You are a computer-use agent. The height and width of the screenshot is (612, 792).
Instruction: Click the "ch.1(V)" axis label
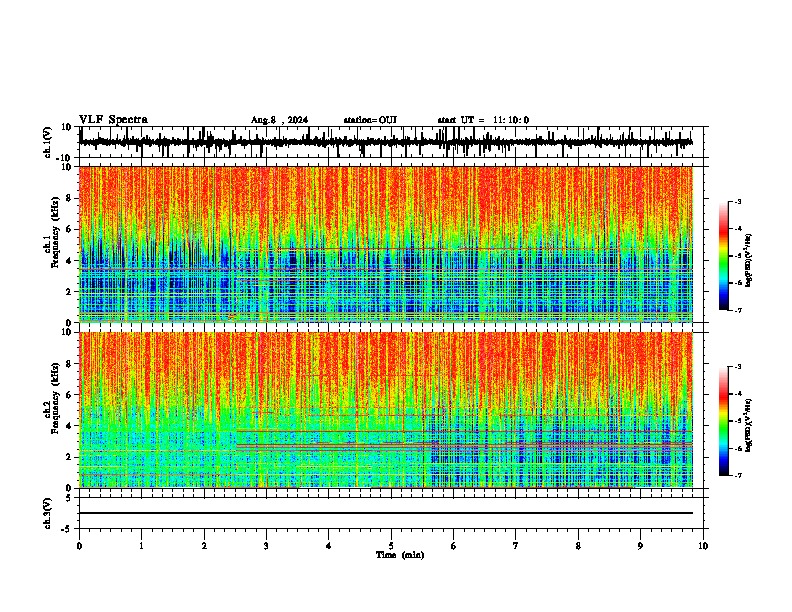[x=48, y=142]
